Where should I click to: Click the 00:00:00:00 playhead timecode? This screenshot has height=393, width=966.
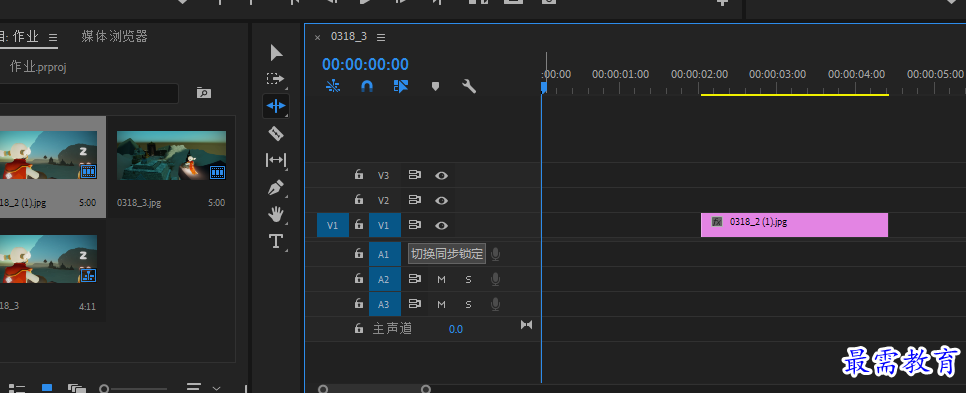[x=365, y=64]
